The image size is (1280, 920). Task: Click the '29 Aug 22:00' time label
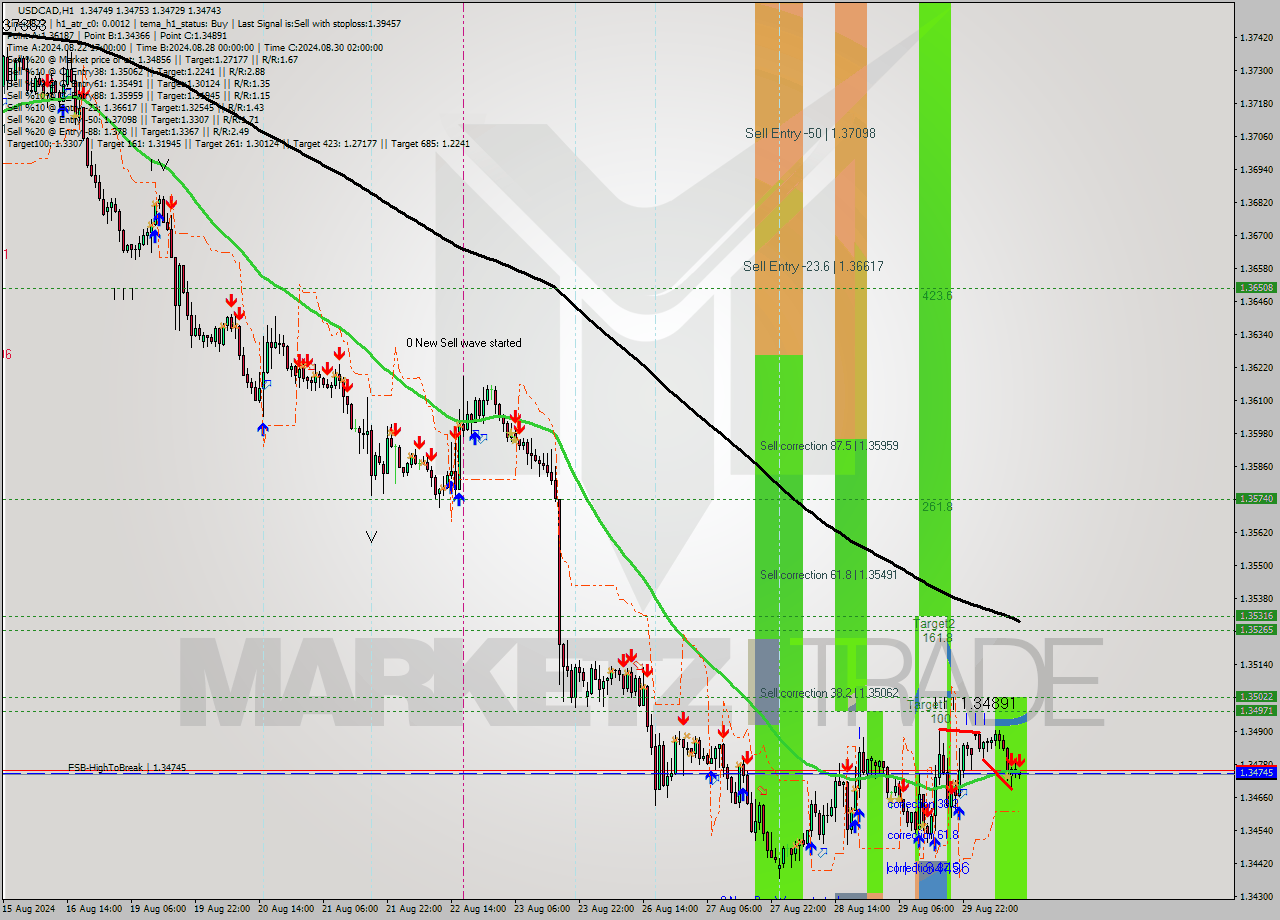pyautogui.click(x=990, y=909)
